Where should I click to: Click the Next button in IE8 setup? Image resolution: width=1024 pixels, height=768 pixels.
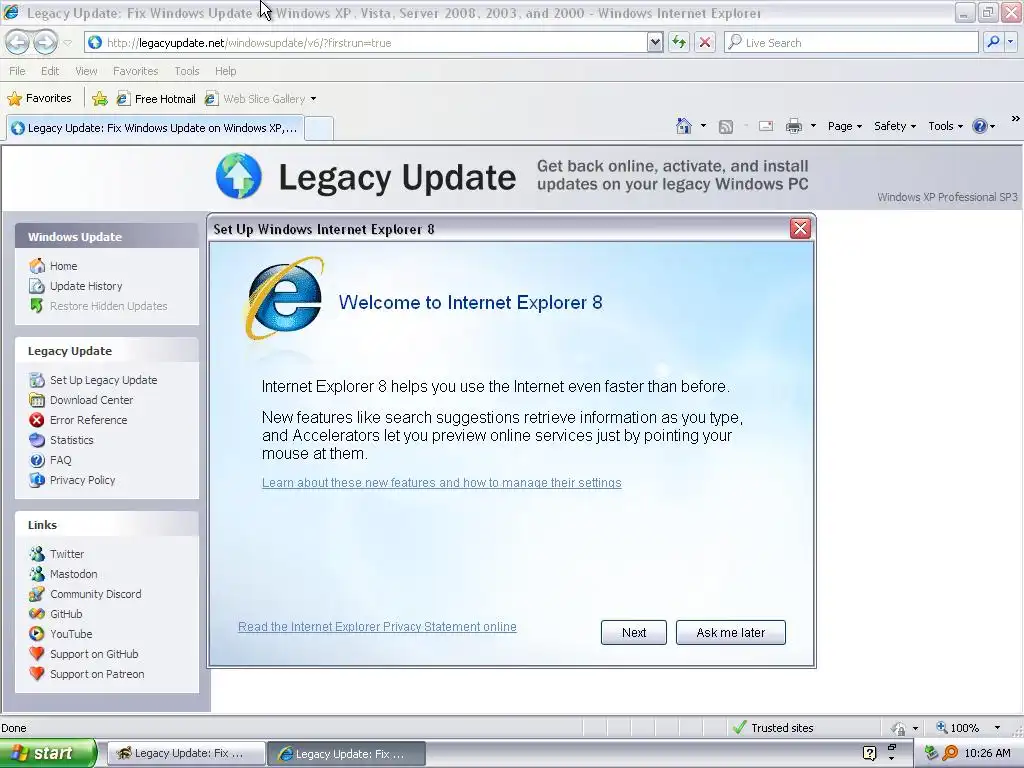tap(633, 632)
